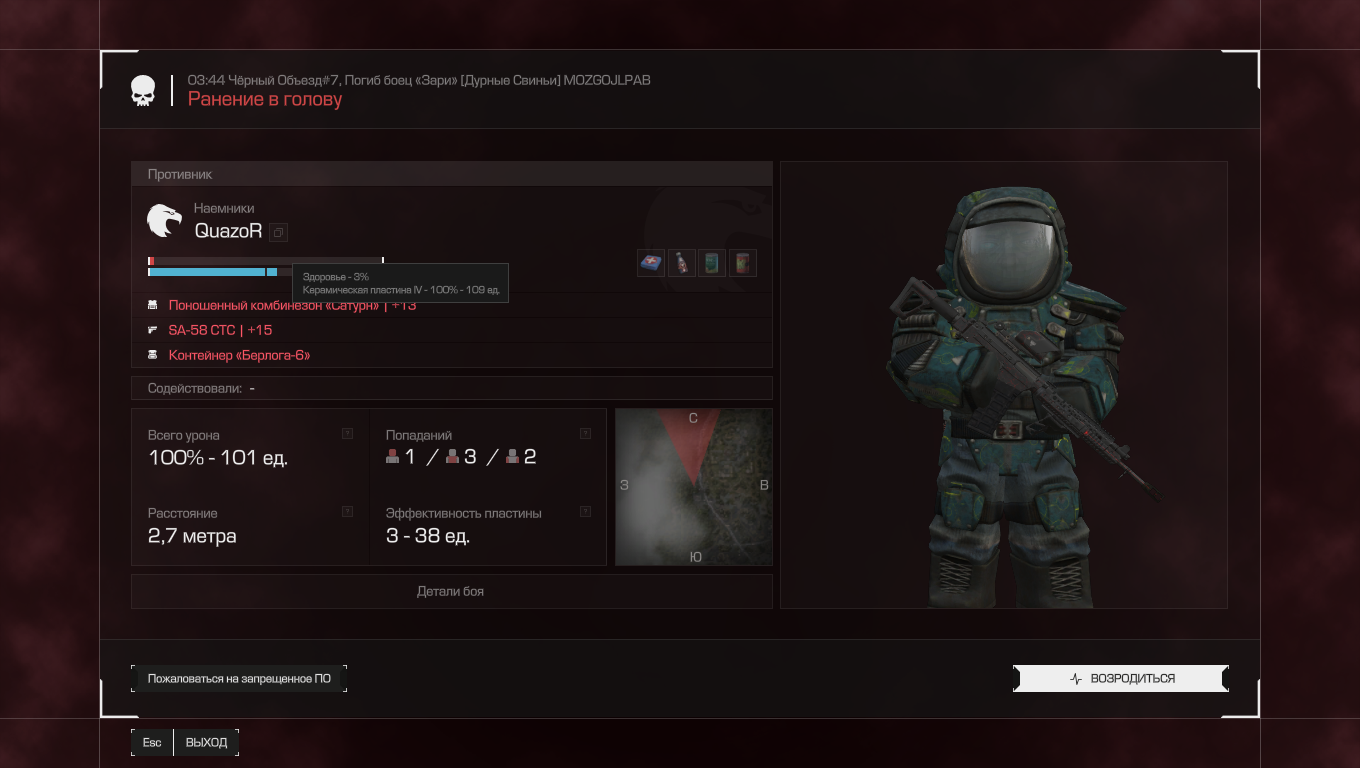Click the Здоровье - 3% tooltip text
Image resolution: width=1360 pixels, height=768 pixels.
click(336, 277)
